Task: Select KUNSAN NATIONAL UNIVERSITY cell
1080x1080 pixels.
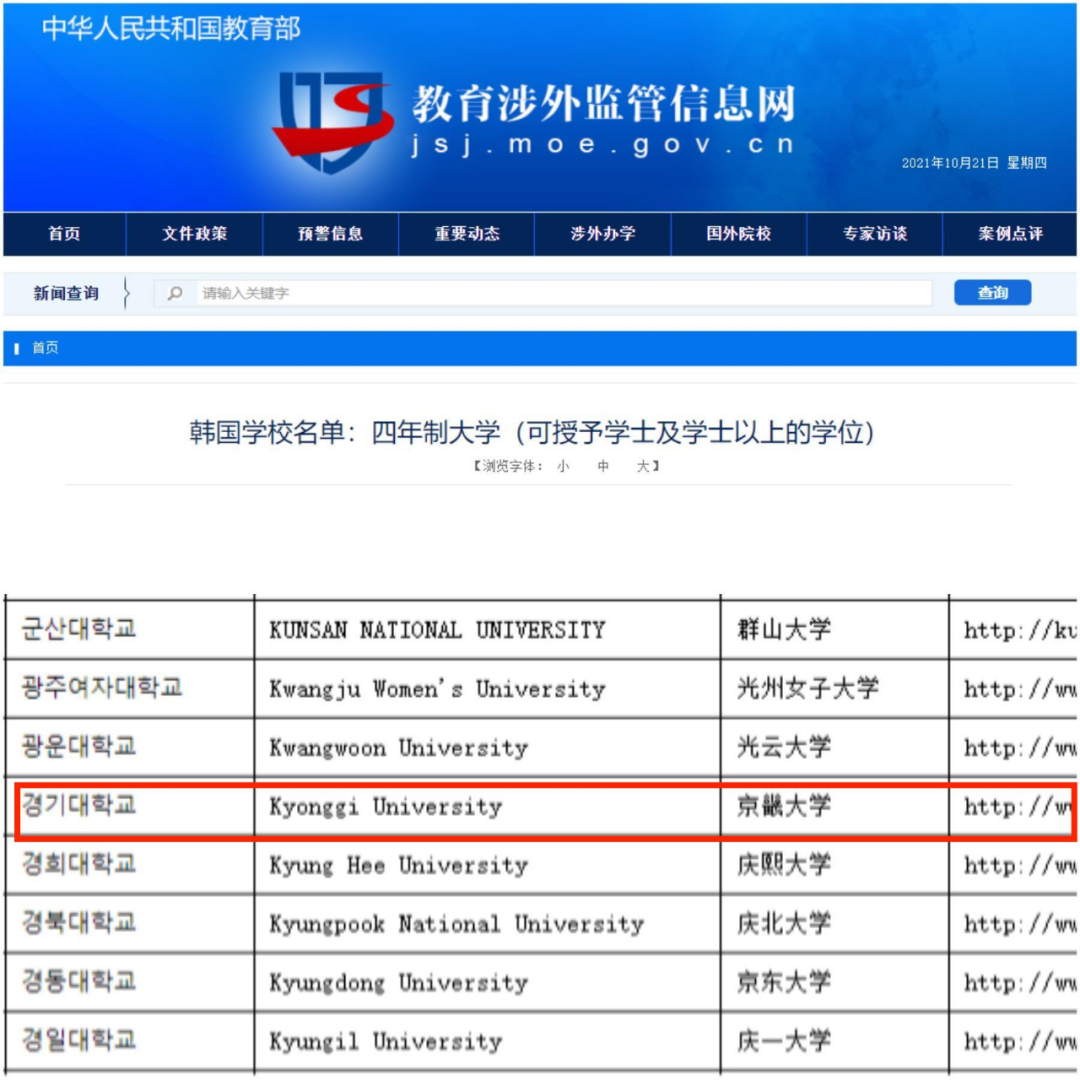Action: (487, 630)
